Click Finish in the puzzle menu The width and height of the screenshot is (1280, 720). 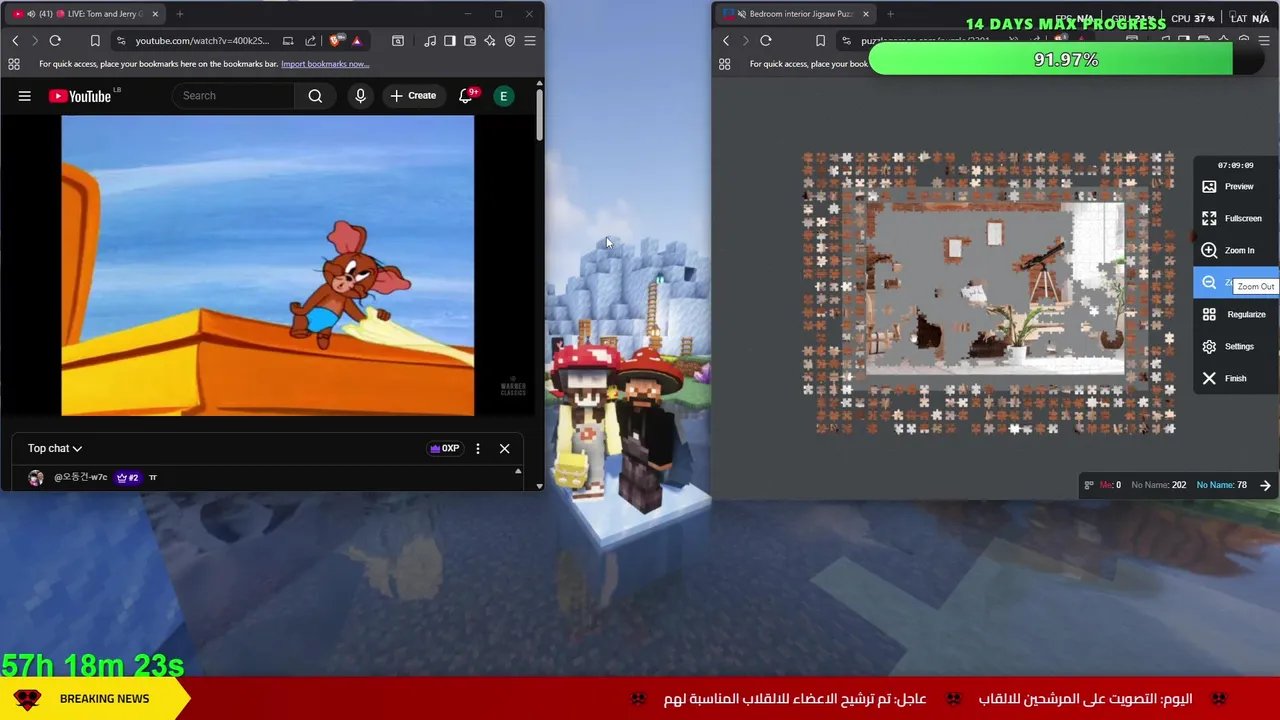(1237, 378)
